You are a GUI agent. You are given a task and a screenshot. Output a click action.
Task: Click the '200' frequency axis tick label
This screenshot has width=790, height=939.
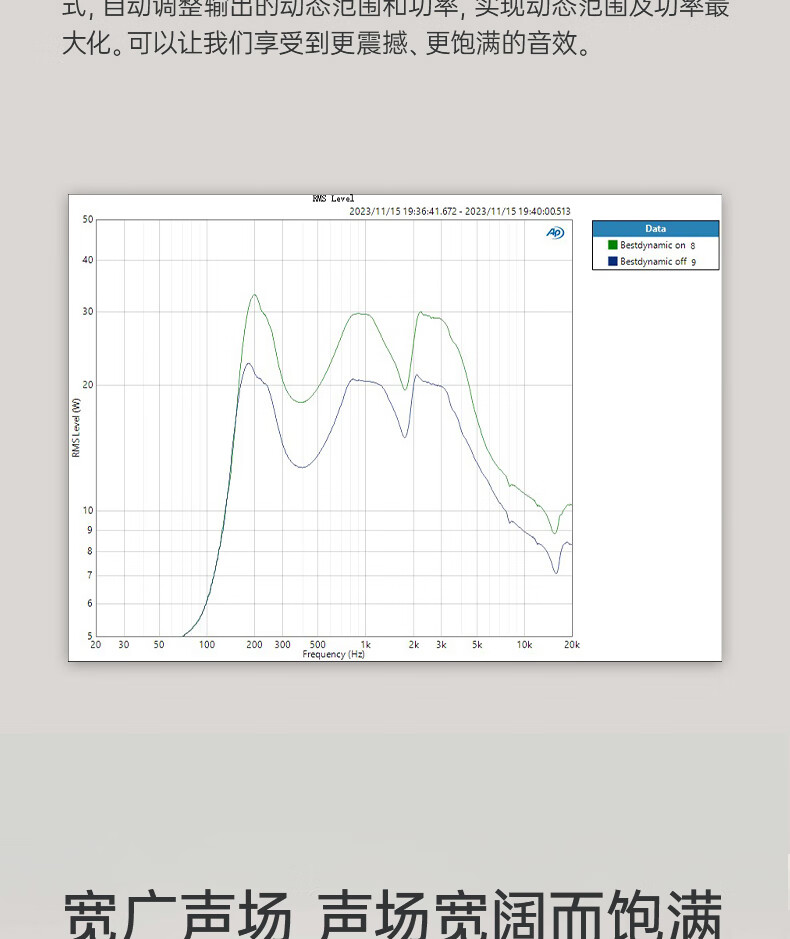pos(254,644)
